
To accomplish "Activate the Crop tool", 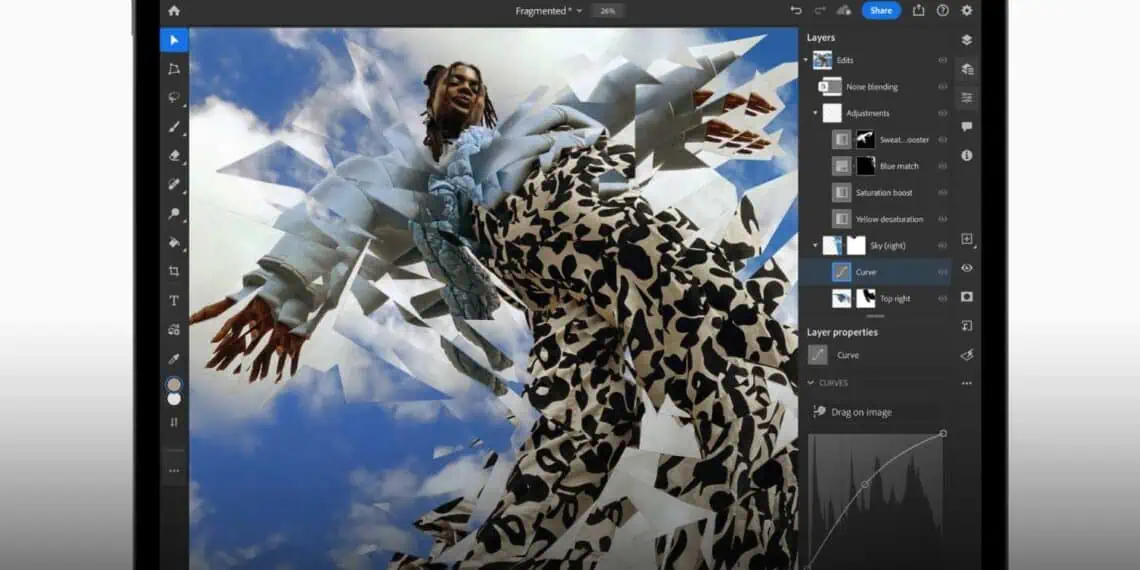I will pos(174,271).
